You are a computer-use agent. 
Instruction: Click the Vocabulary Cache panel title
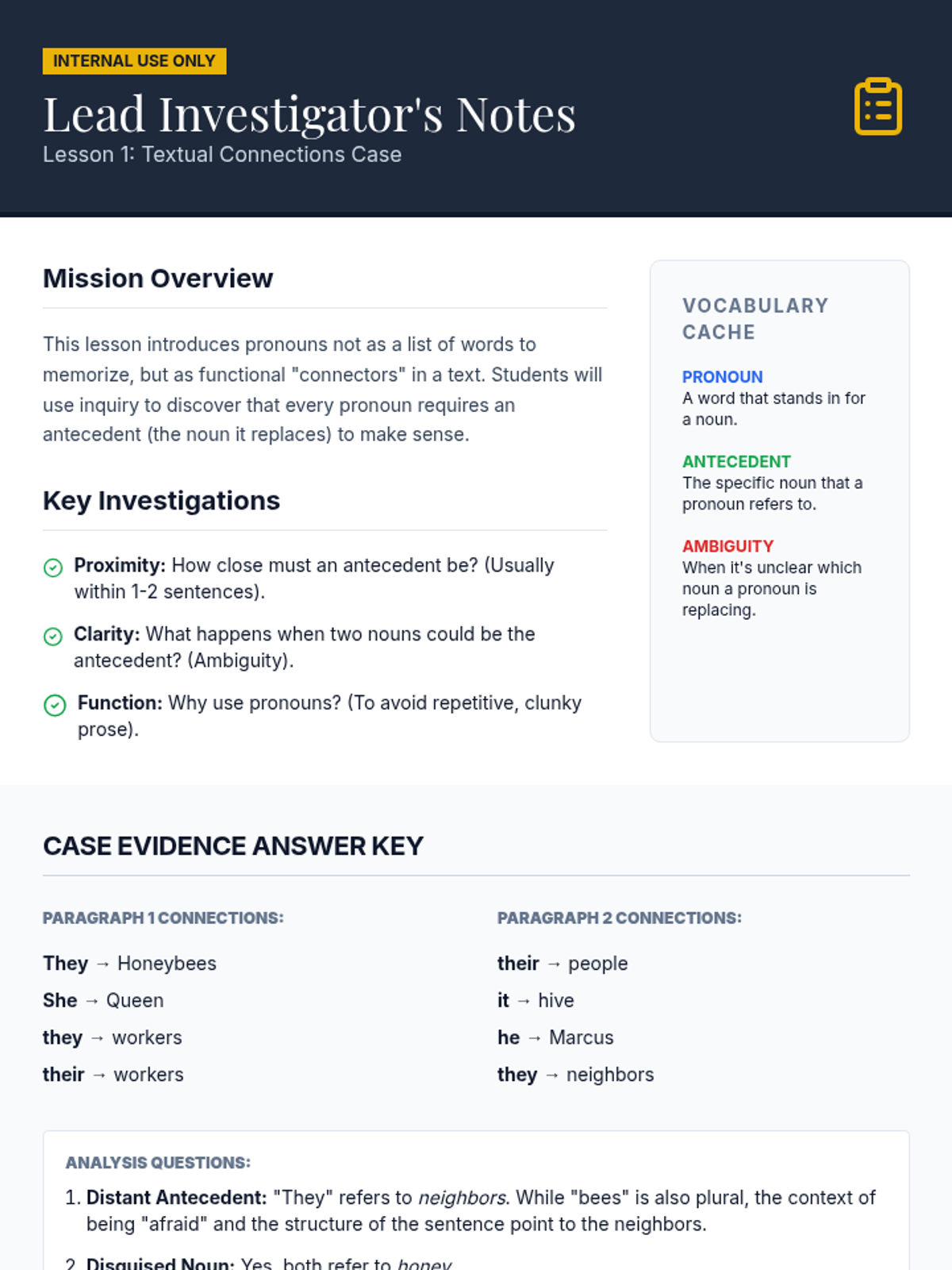[754, 319]
